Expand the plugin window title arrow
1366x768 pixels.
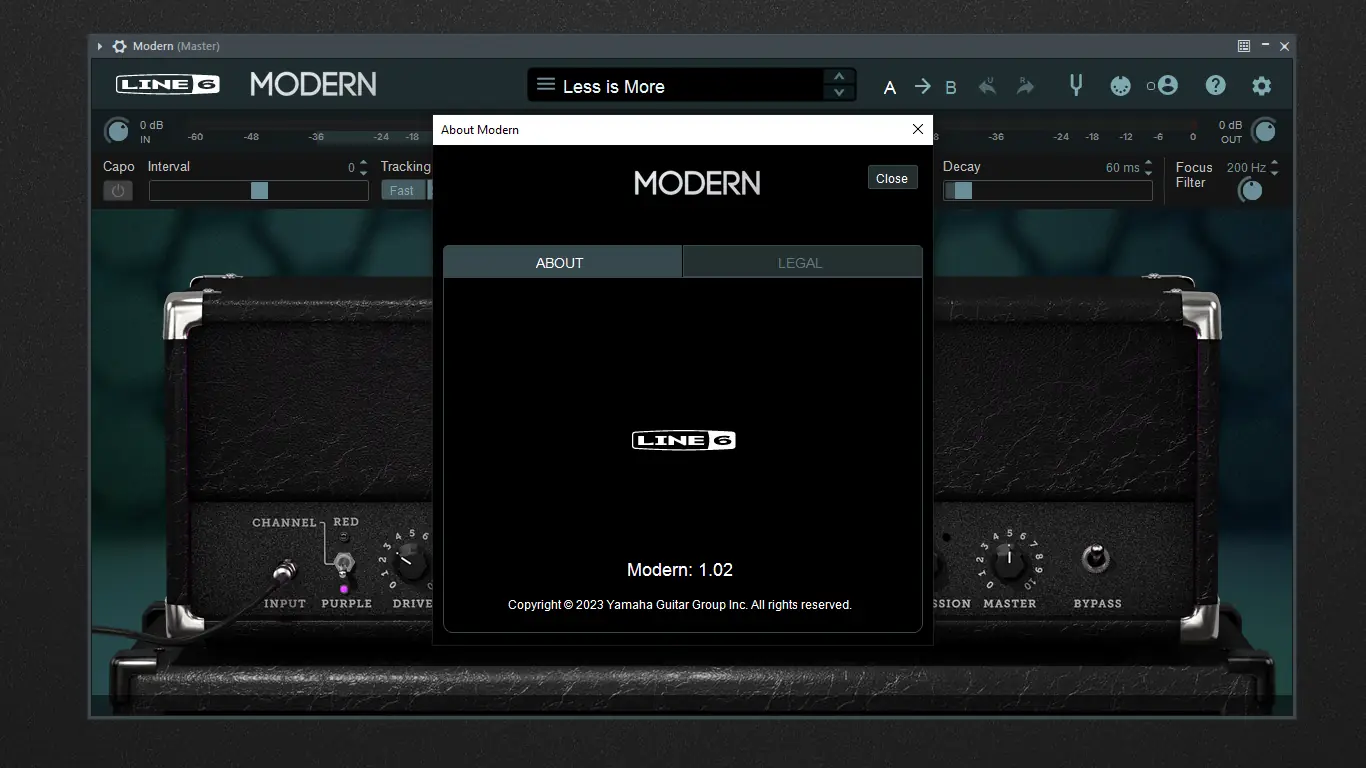(x=100, y=46)
